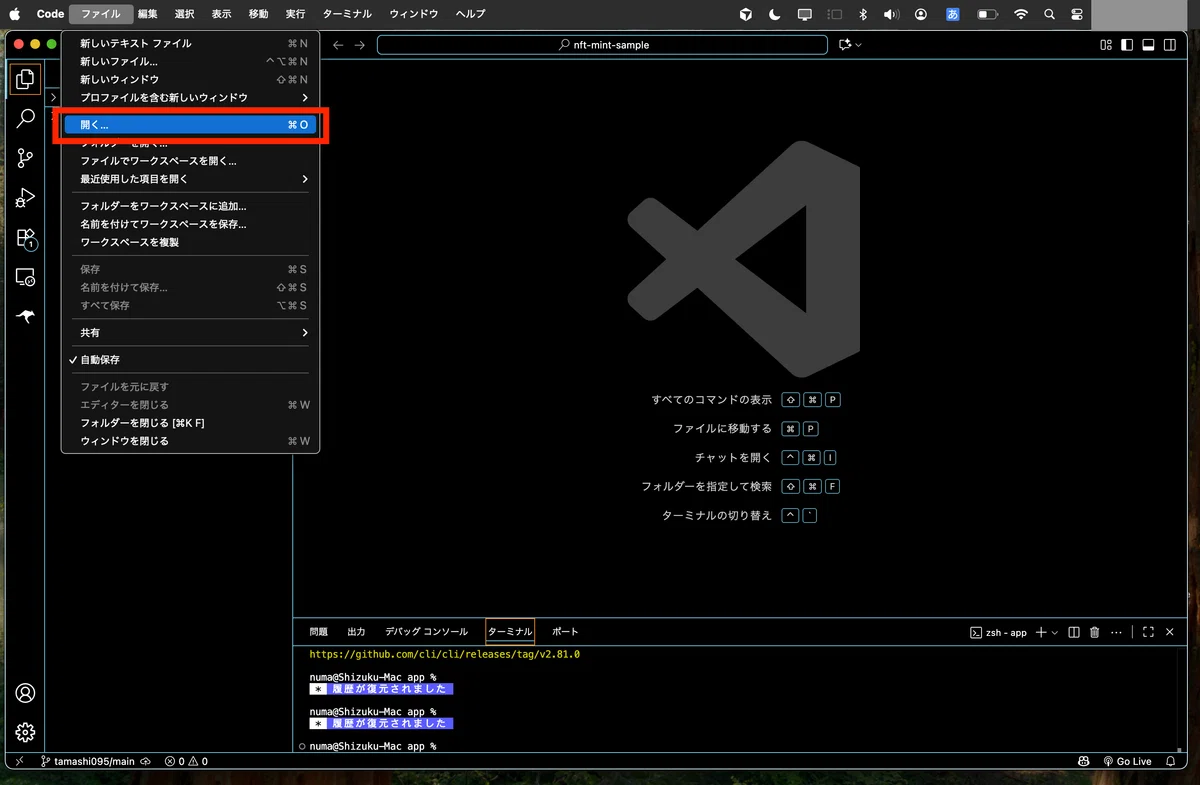Open terminal panel more actions (...)
1200x785 pixels.
pos(1116,632)
